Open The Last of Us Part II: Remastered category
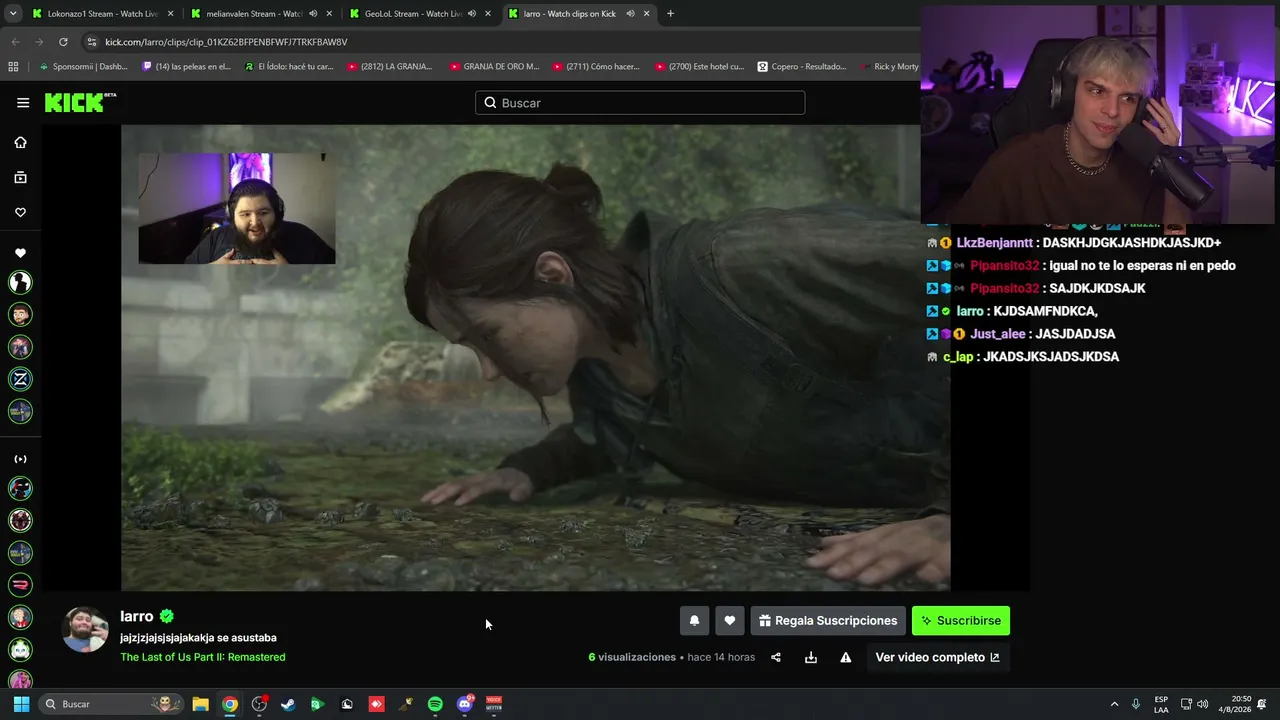The width and height of the screenshot is (1280, 720). (203, 657)
